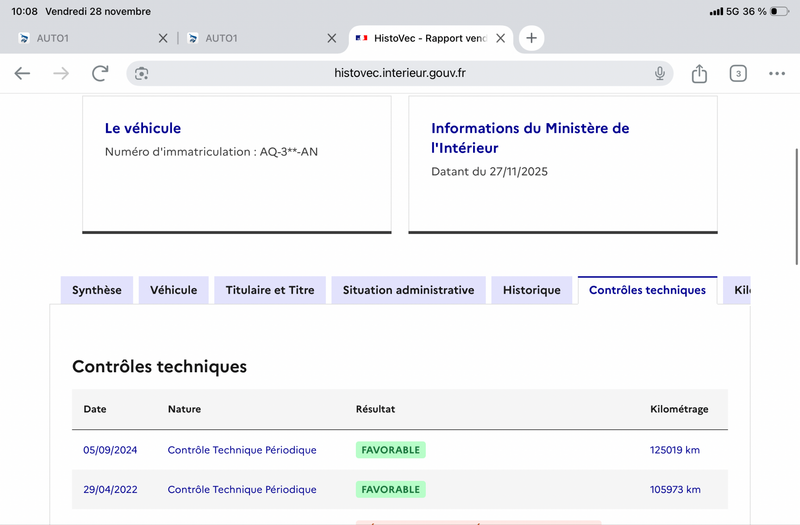The image size is (800, 525).
Task: Open the Situation administrative tab
Action: [x=408, y=290]
